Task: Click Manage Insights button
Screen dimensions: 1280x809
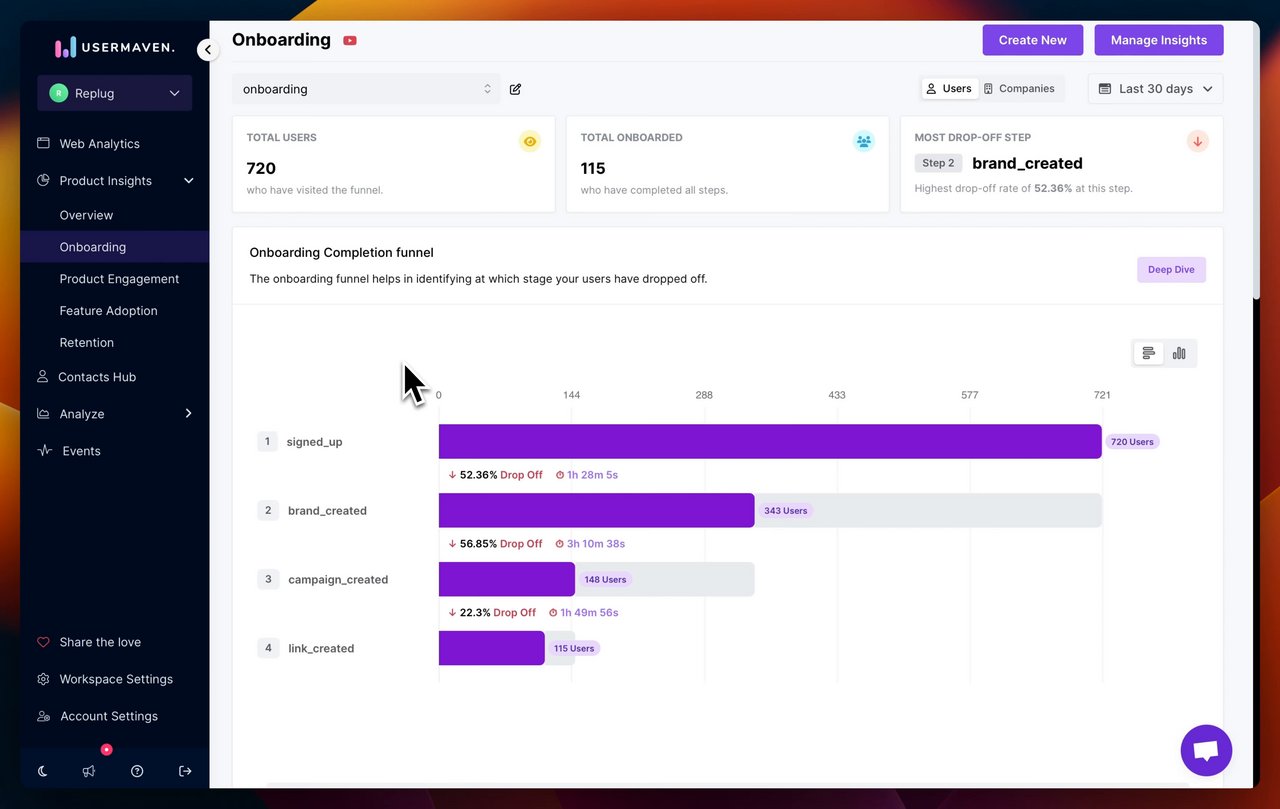Action: (1159, 40)
